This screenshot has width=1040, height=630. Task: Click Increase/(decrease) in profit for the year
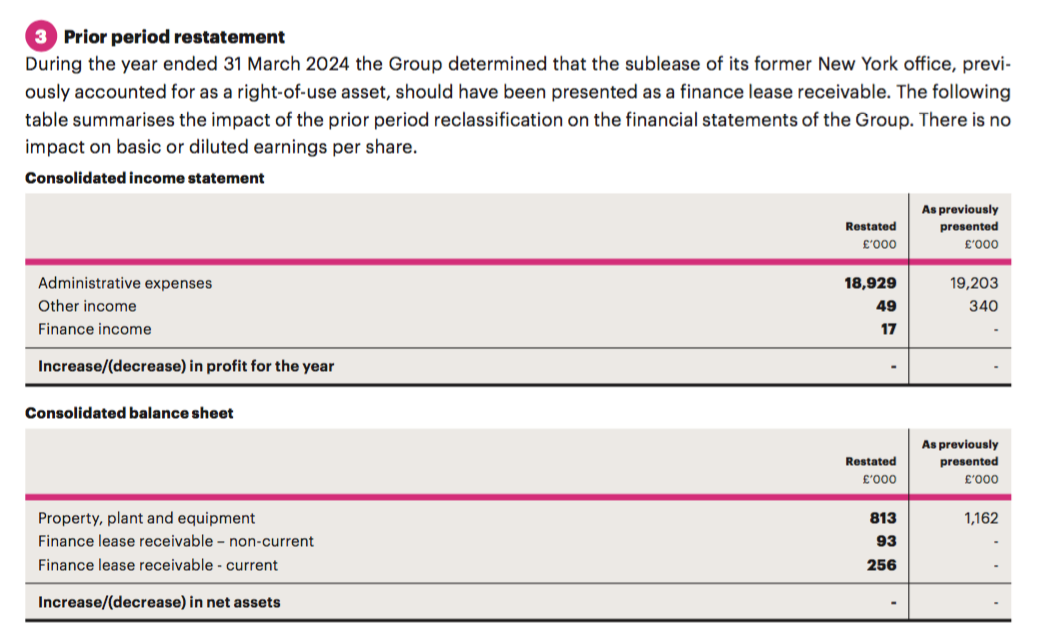(x=186, y=366)
